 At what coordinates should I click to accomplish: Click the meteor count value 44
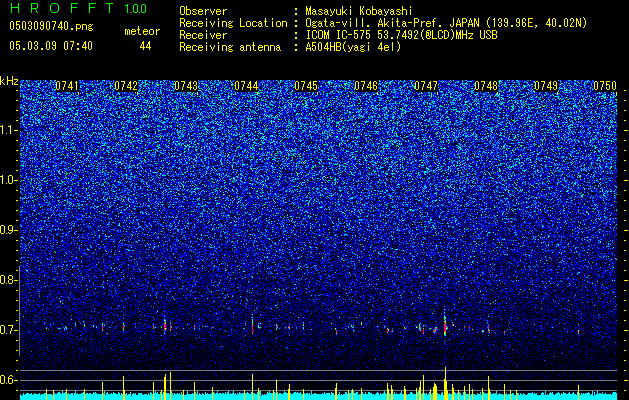[145, 46]
